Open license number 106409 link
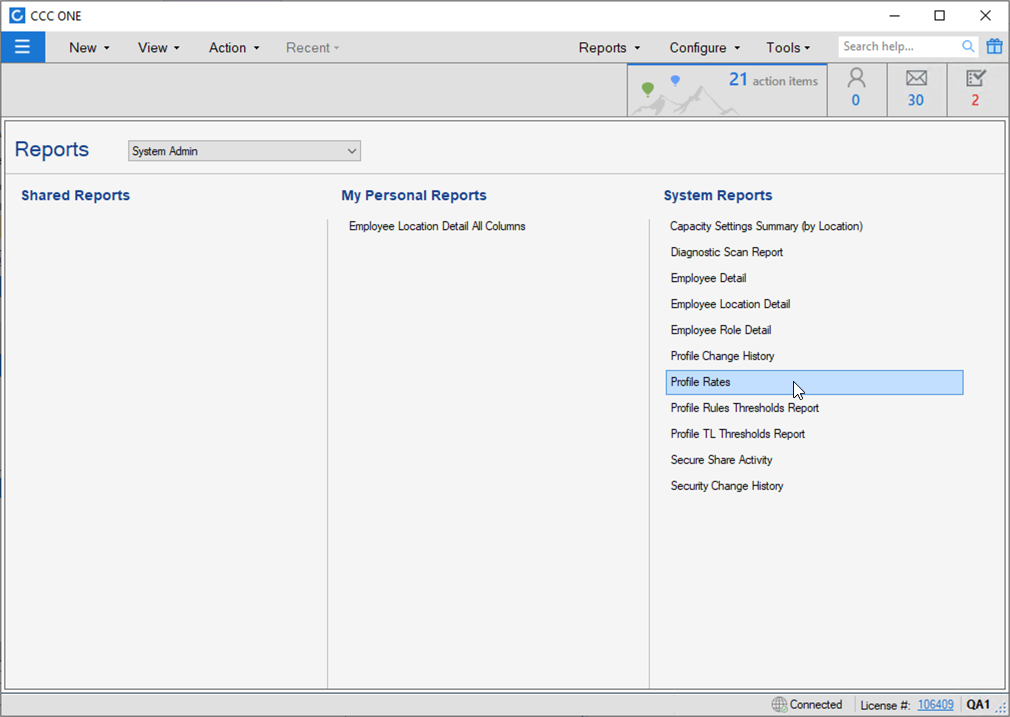 coord(935,705)
